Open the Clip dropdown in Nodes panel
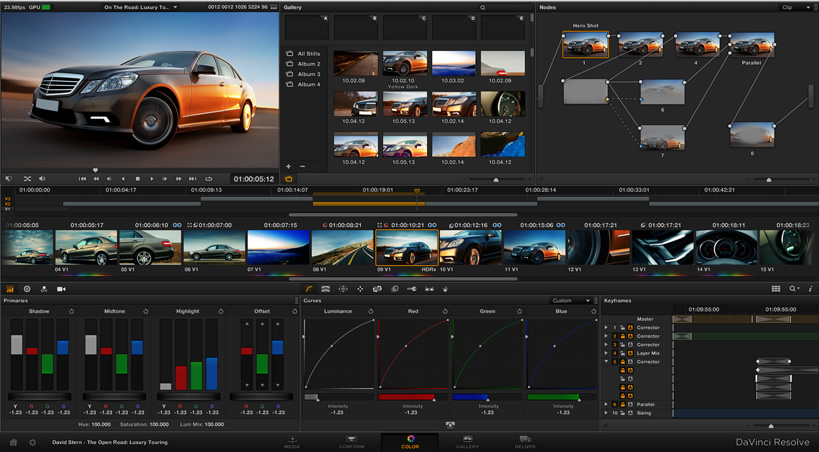 795,7
